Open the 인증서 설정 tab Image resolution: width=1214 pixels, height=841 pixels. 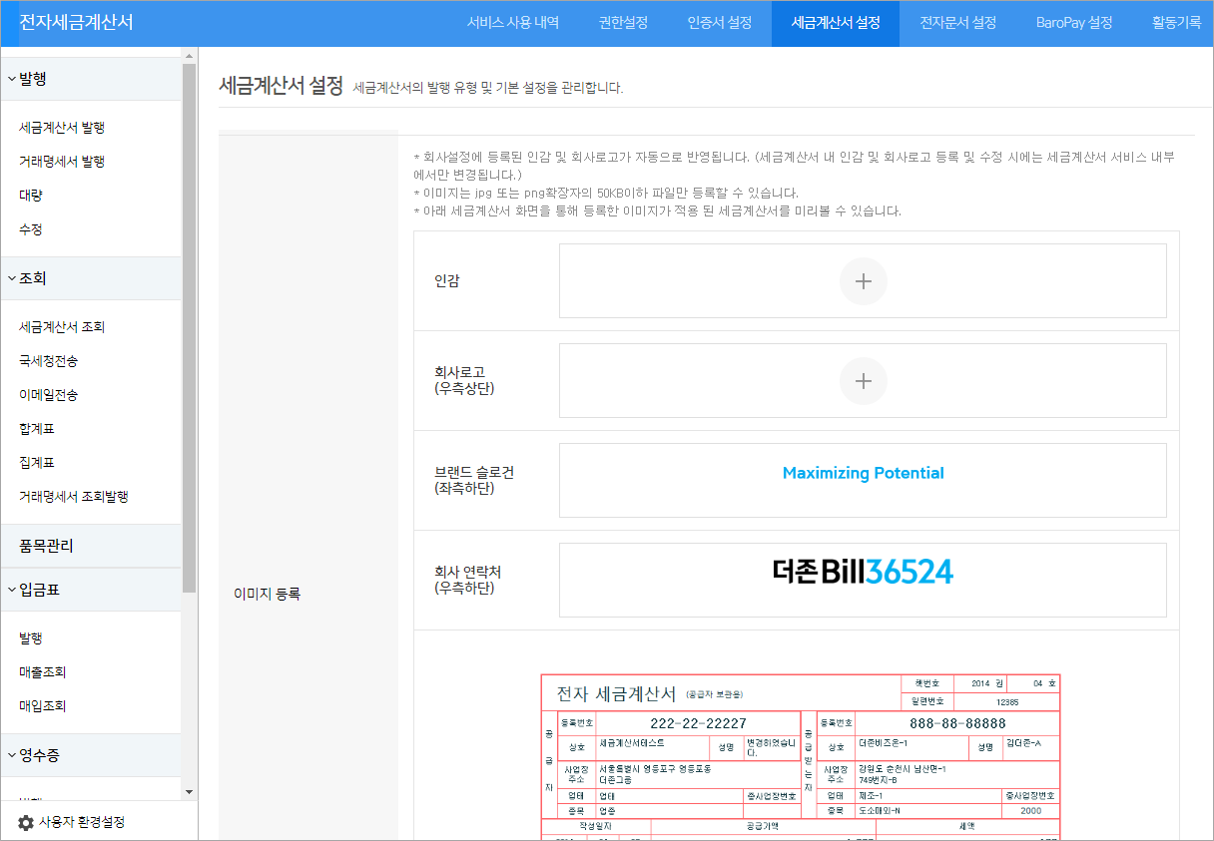pyautogui.click(x=719, y=23)
